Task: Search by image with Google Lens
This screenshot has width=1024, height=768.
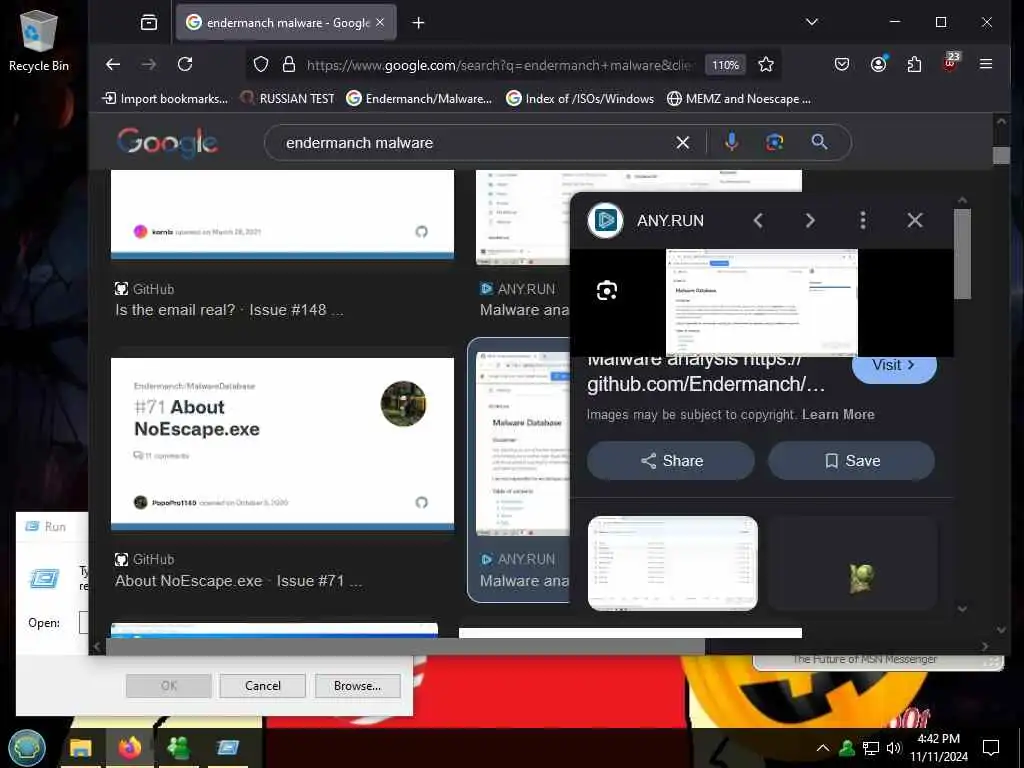Action: [775, 142]
